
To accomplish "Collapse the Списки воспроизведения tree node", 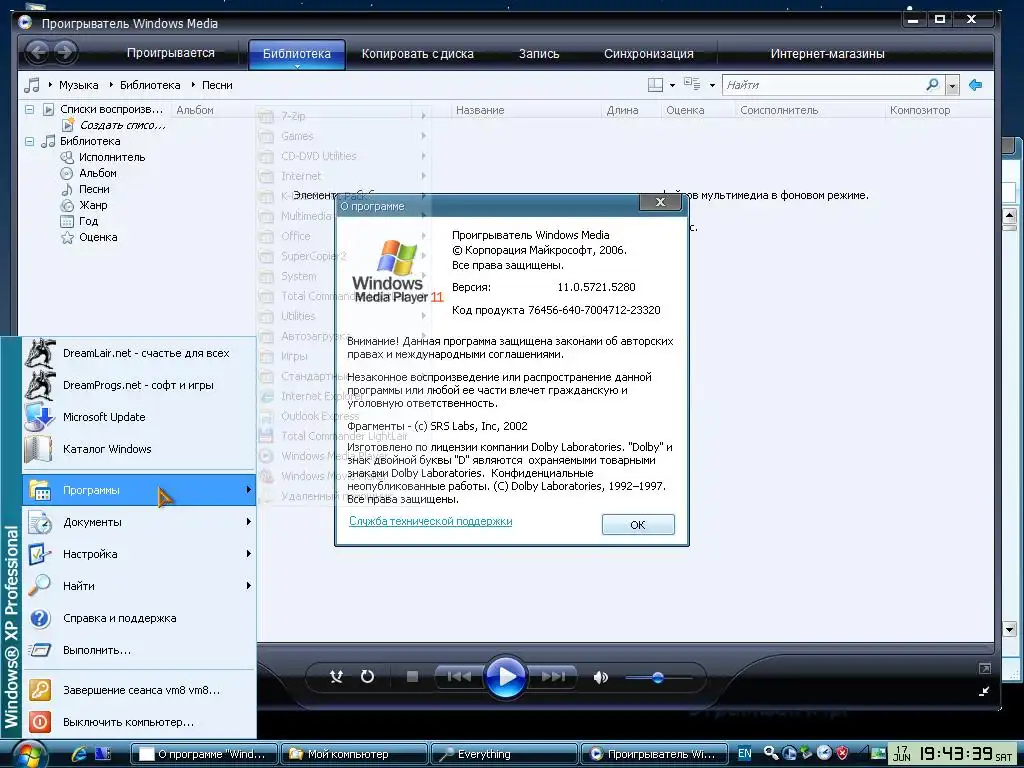I will pos(29,109).
